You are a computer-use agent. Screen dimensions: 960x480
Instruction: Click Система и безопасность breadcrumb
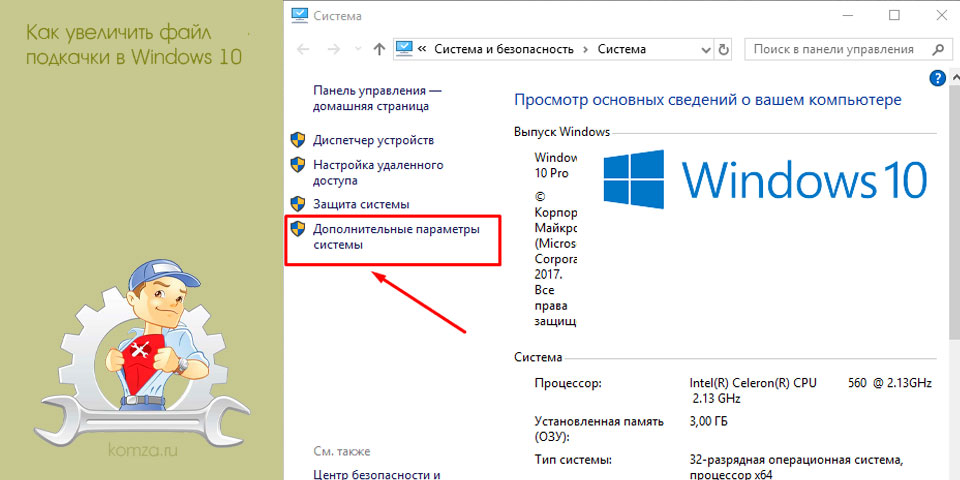(504, 49)
